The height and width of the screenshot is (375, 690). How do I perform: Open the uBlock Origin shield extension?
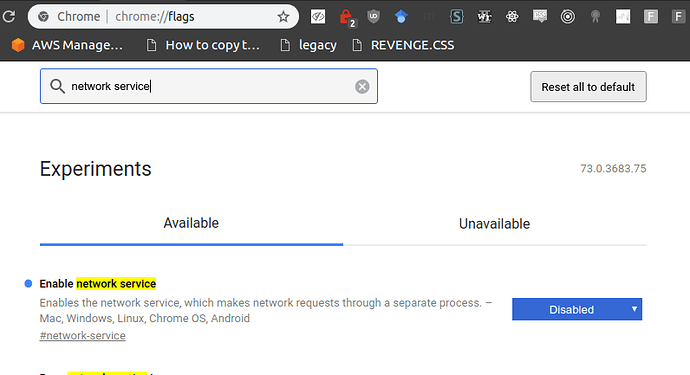coord(374,17)
